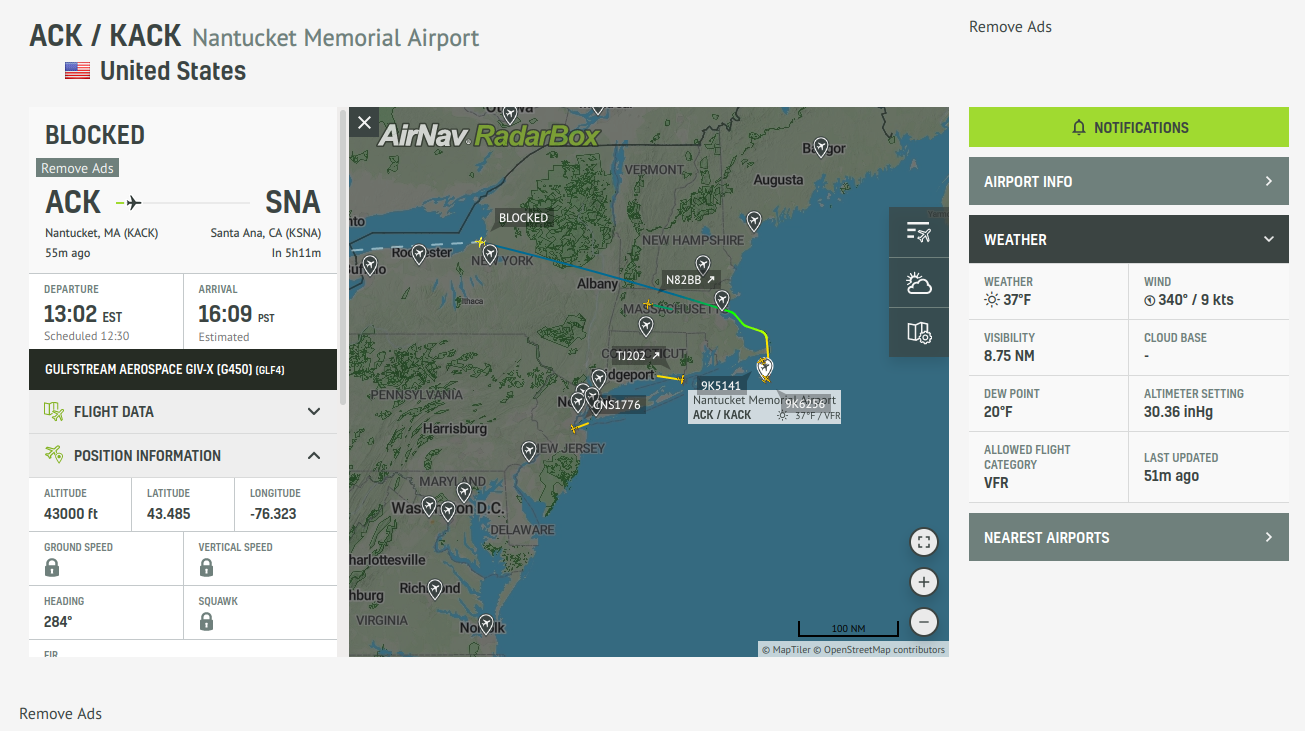Collapse the Position Information section chevron

314,455
